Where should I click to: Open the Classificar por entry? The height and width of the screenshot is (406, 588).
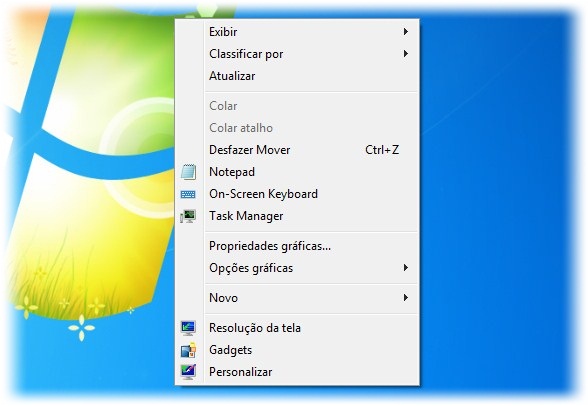[297, 54]
